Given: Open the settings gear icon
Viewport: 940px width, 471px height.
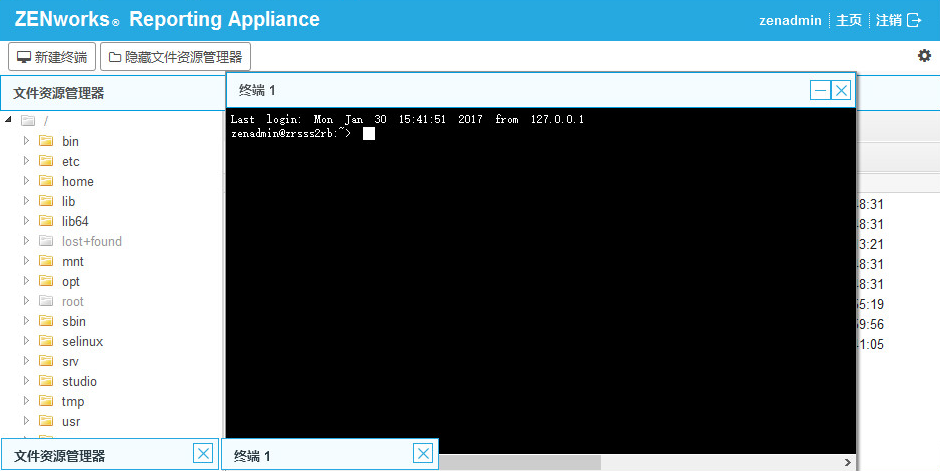Looking at the screenshot, I should (x=924, y=56).
